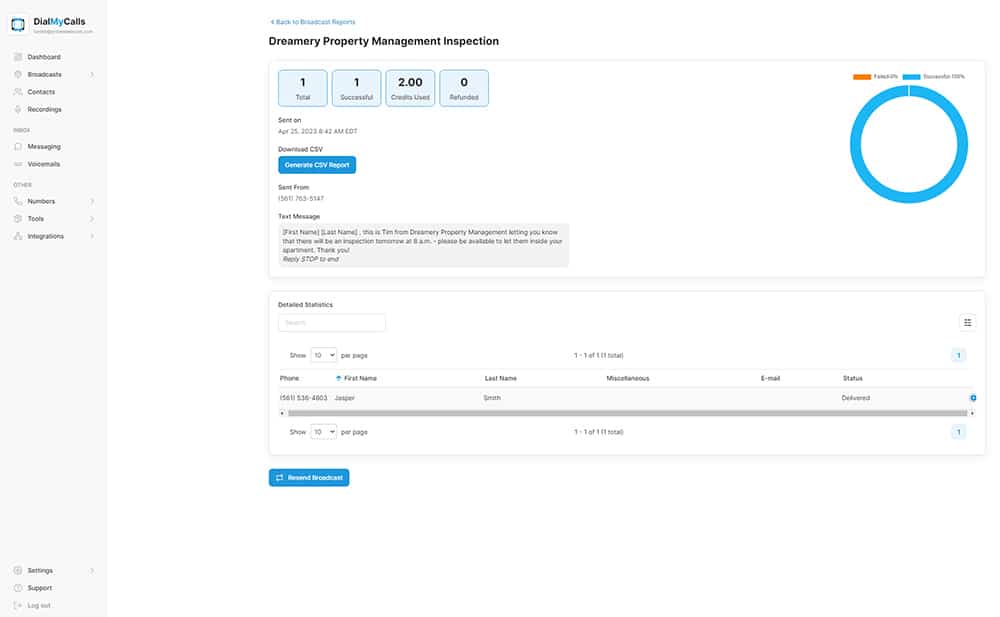The width and height of the screenshot is (1000, 617).
Task: Select the Messaging chat icon
Action: 18,147
